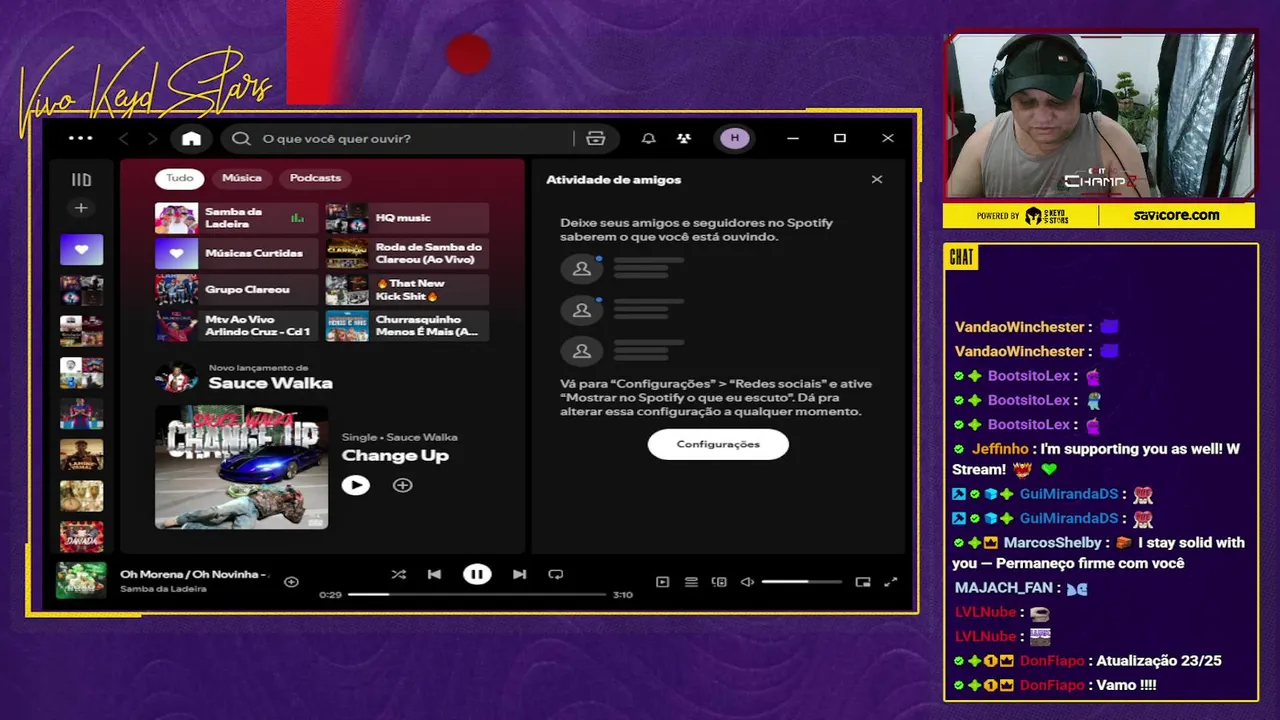Click the Configurações button
This screenshot has width=1280, height=720.
718,444
